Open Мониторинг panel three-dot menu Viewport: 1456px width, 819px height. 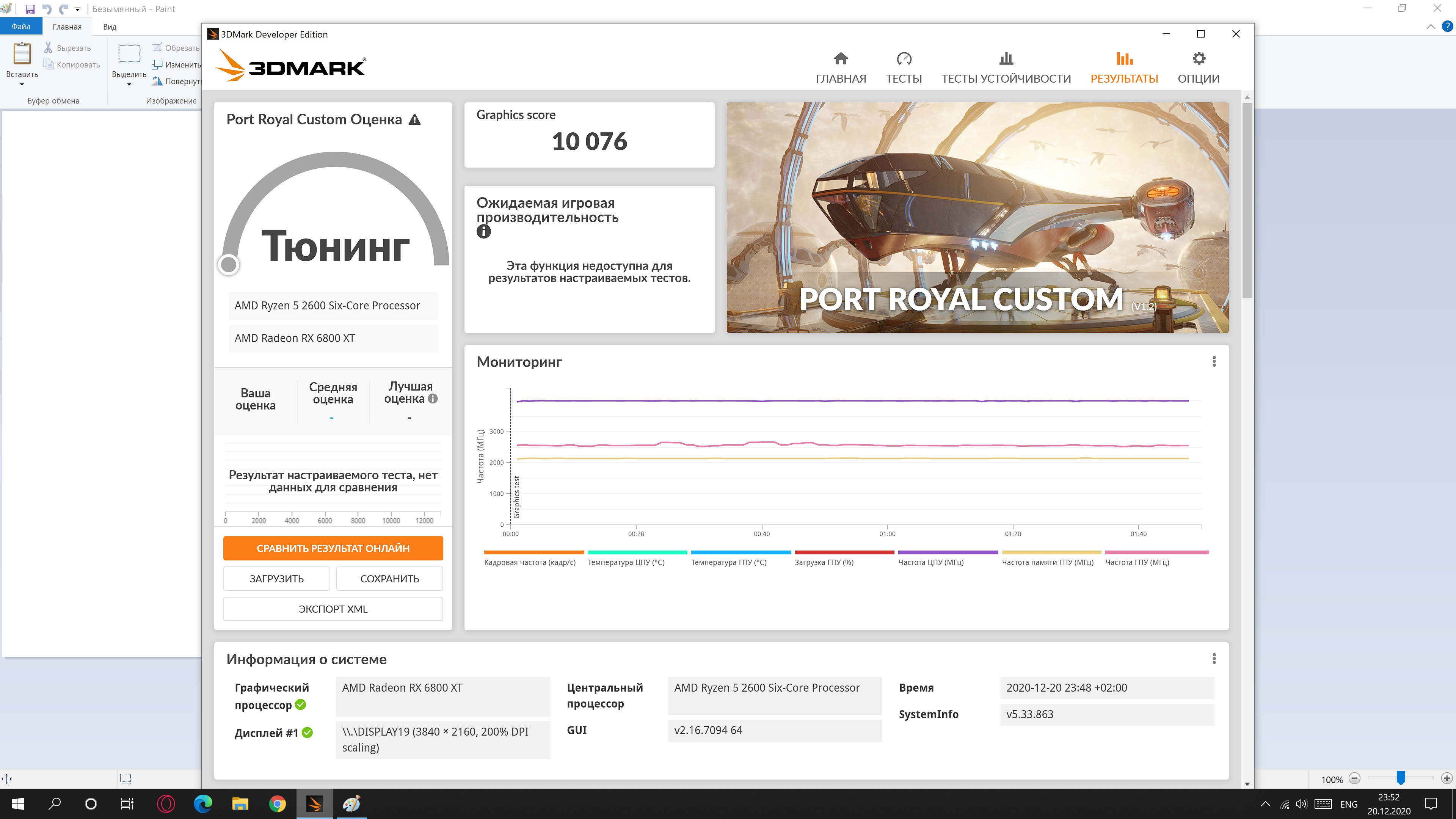(1213, 362)
